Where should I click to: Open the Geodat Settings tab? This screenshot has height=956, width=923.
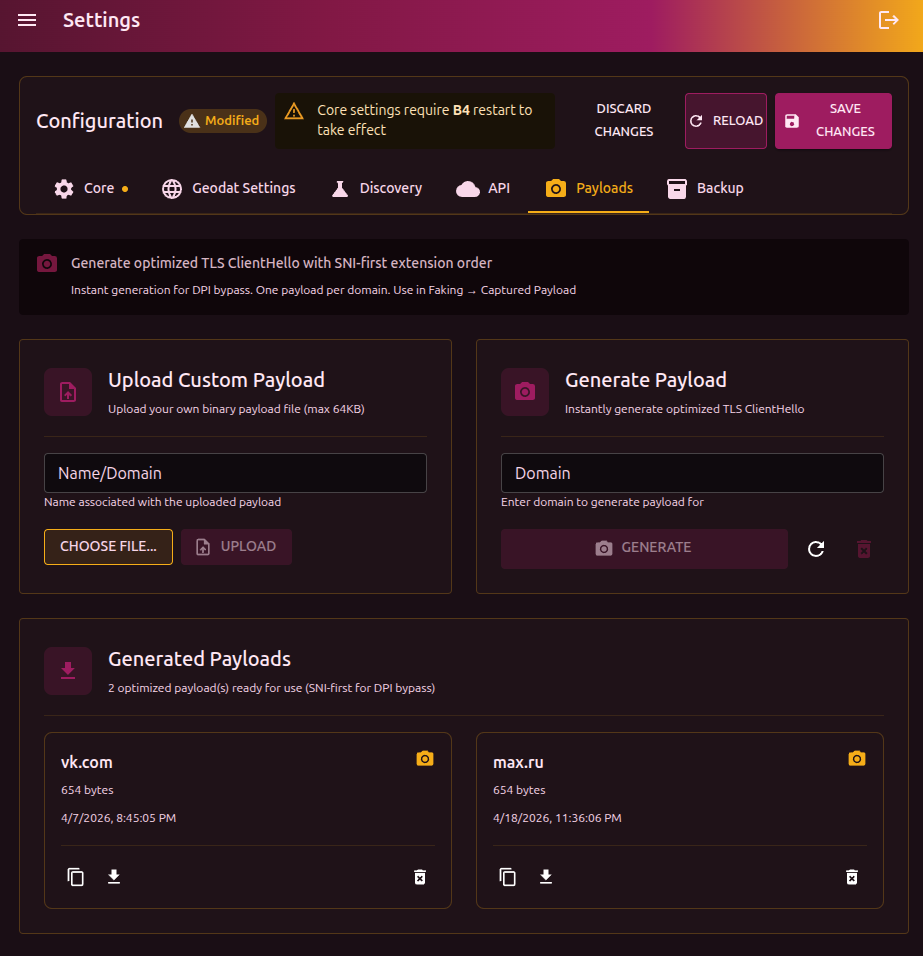click(229, 189)
